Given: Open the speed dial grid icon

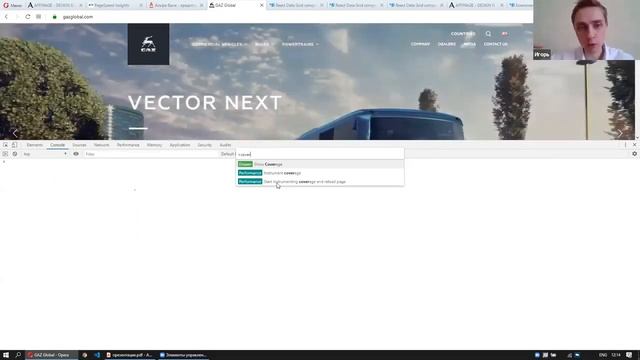Looking at the screenshot, I should (38, 17).
